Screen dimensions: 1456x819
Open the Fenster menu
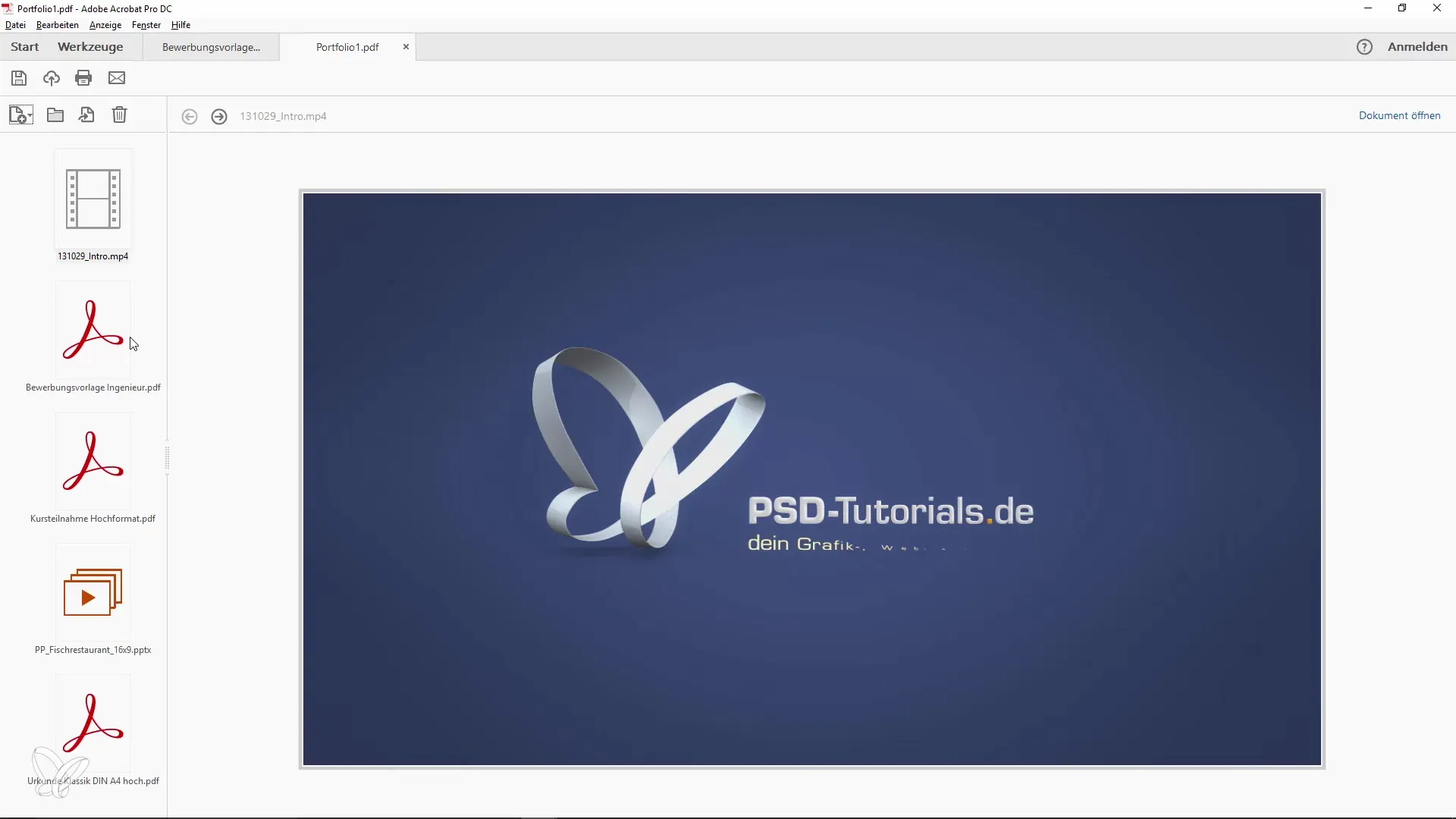(x=146, y=25)
